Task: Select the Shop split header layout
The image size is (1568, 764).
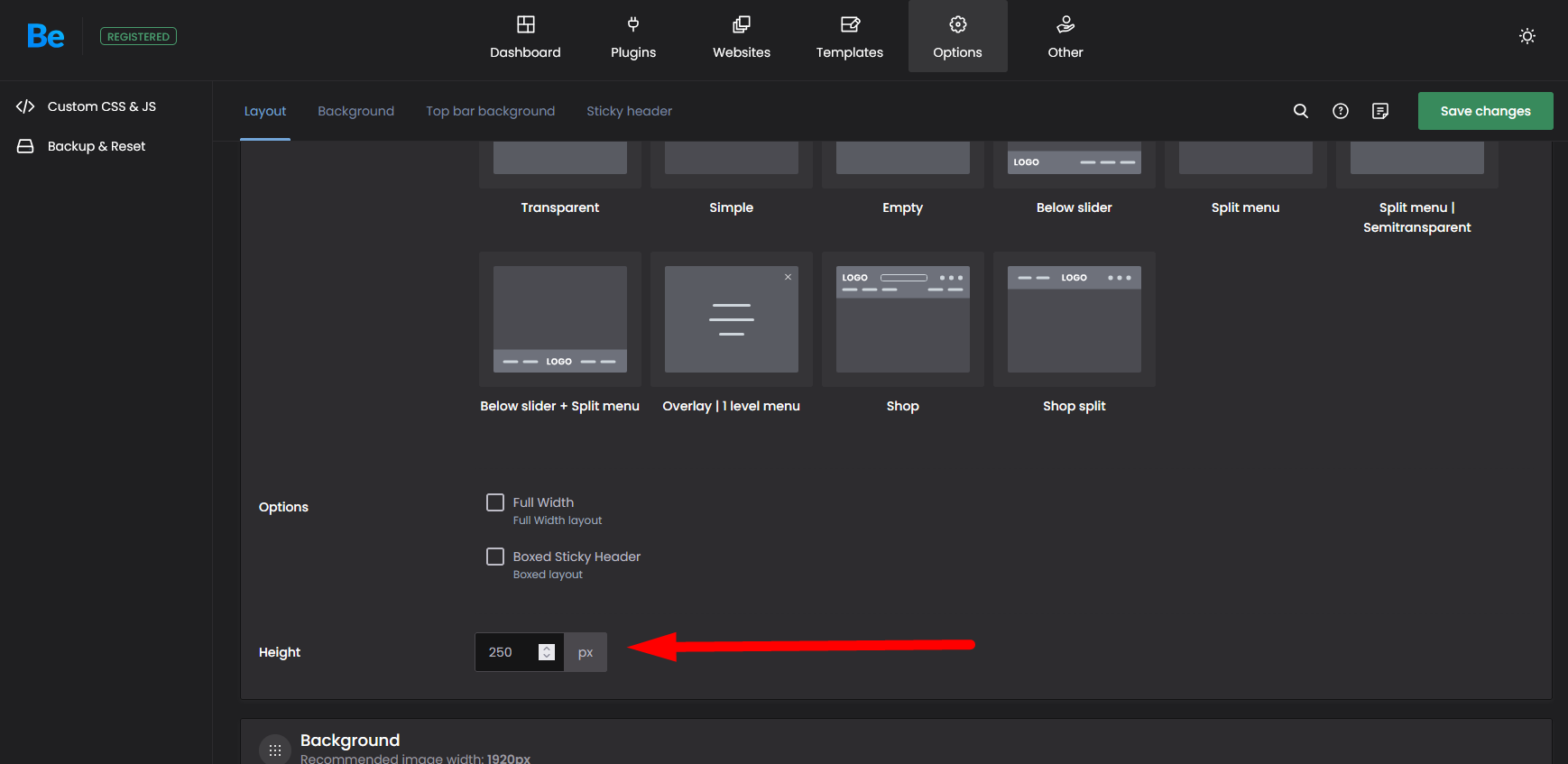Action: (1074, 319)
